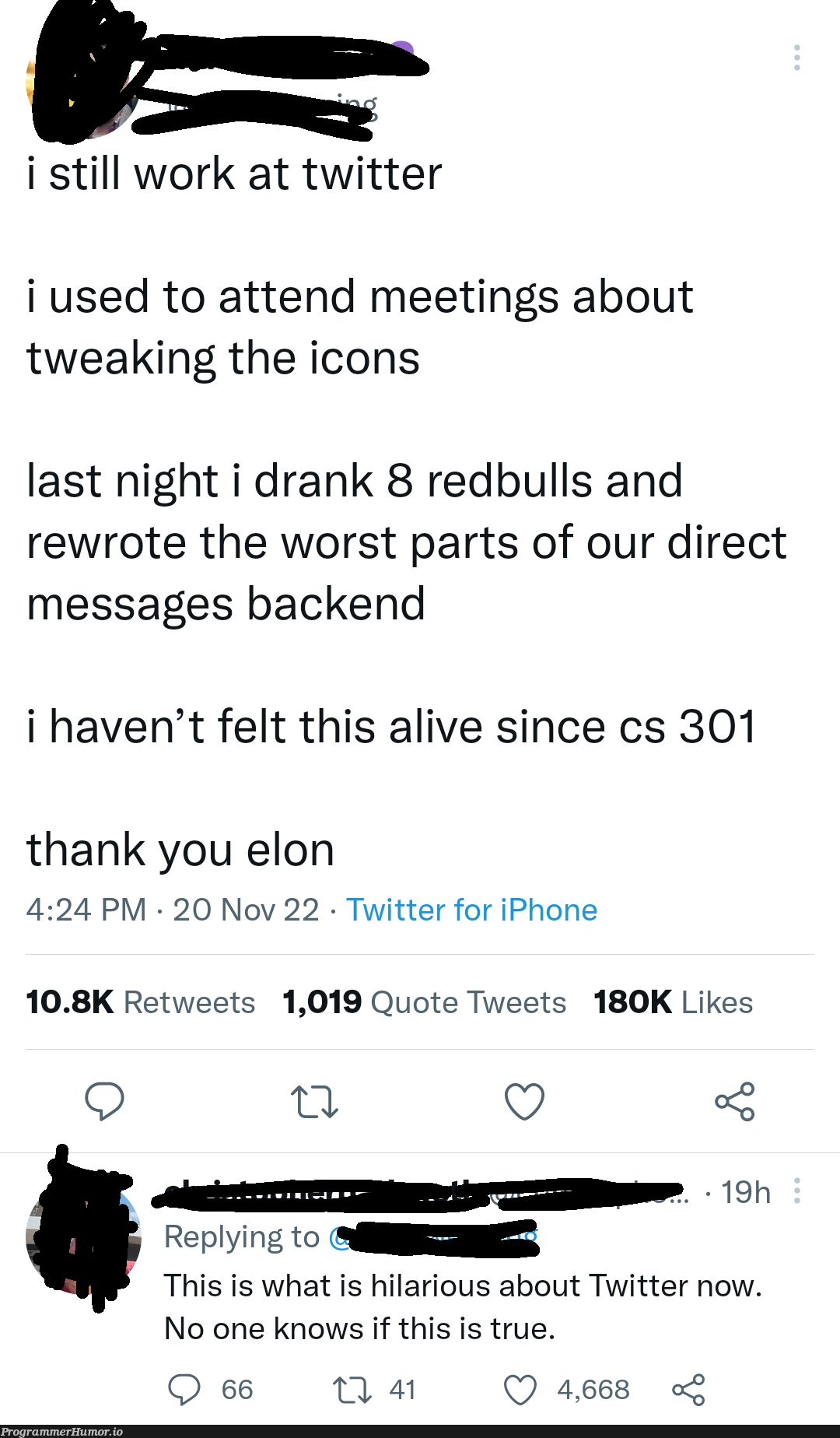Open the reply text about Twitter being hilarious
Screen dimensions: 840x1438
tap(462, 1307)
